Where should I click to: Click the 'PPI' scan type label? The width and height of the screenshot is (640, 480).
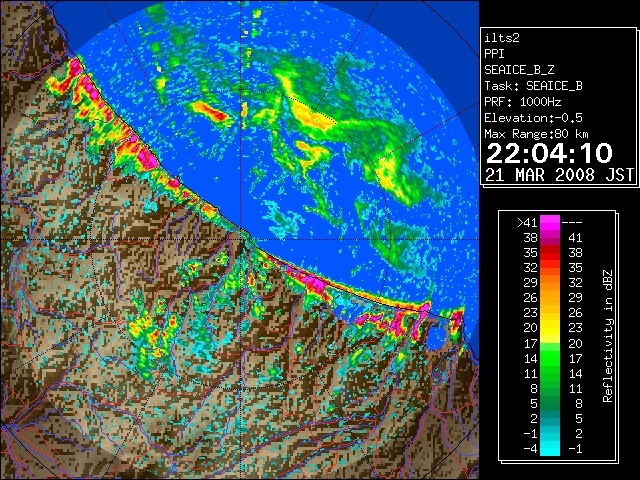point(494,54)
